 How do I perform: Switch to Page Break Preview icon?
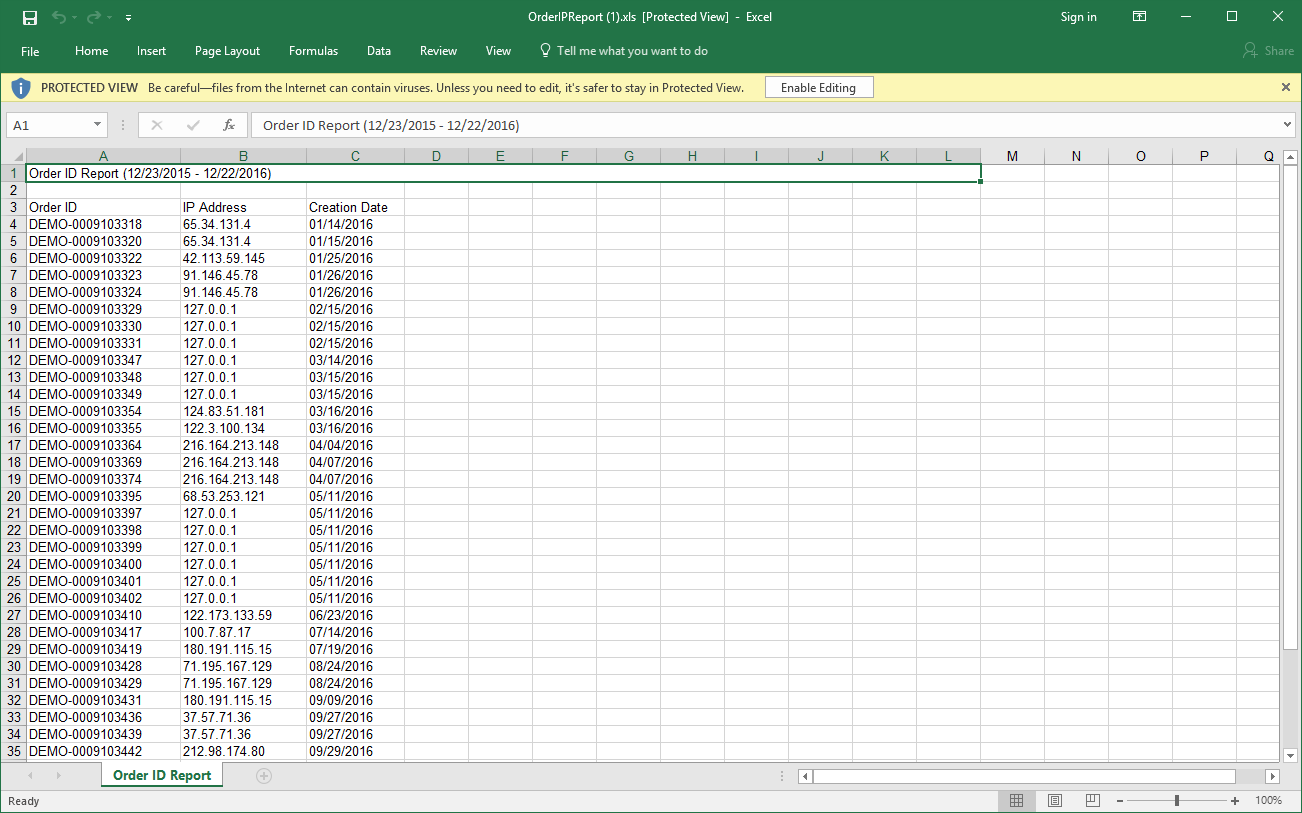(x=1093, y=801)
